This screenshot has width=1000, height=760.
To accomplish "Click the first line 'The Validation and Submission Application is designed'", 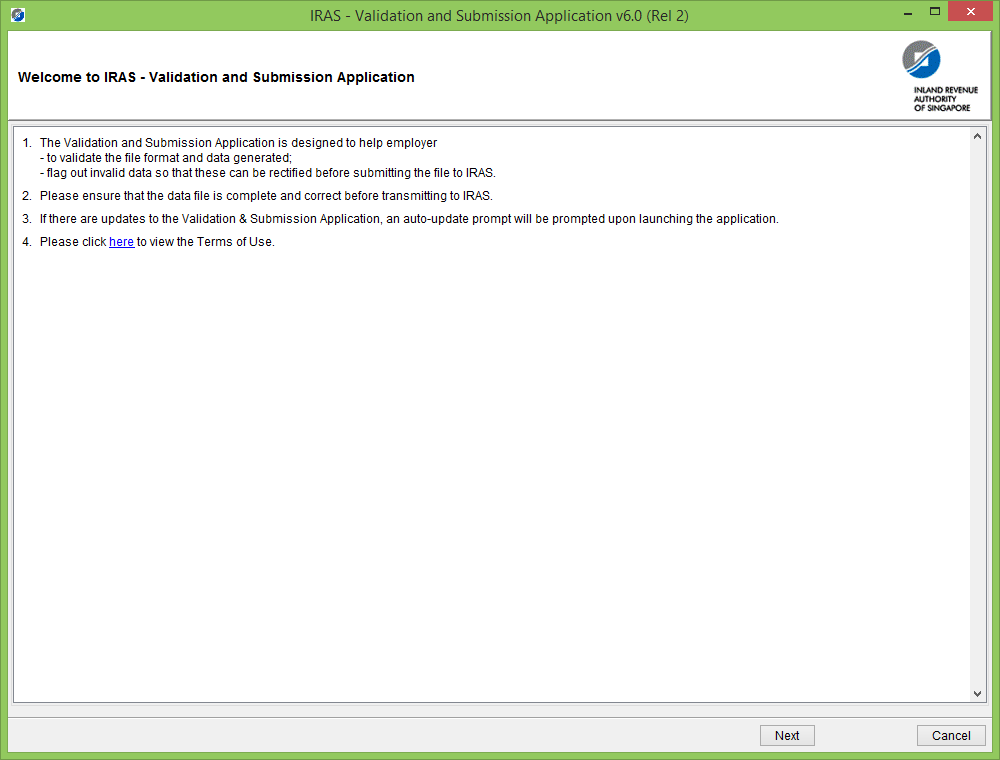I will 239,143.
